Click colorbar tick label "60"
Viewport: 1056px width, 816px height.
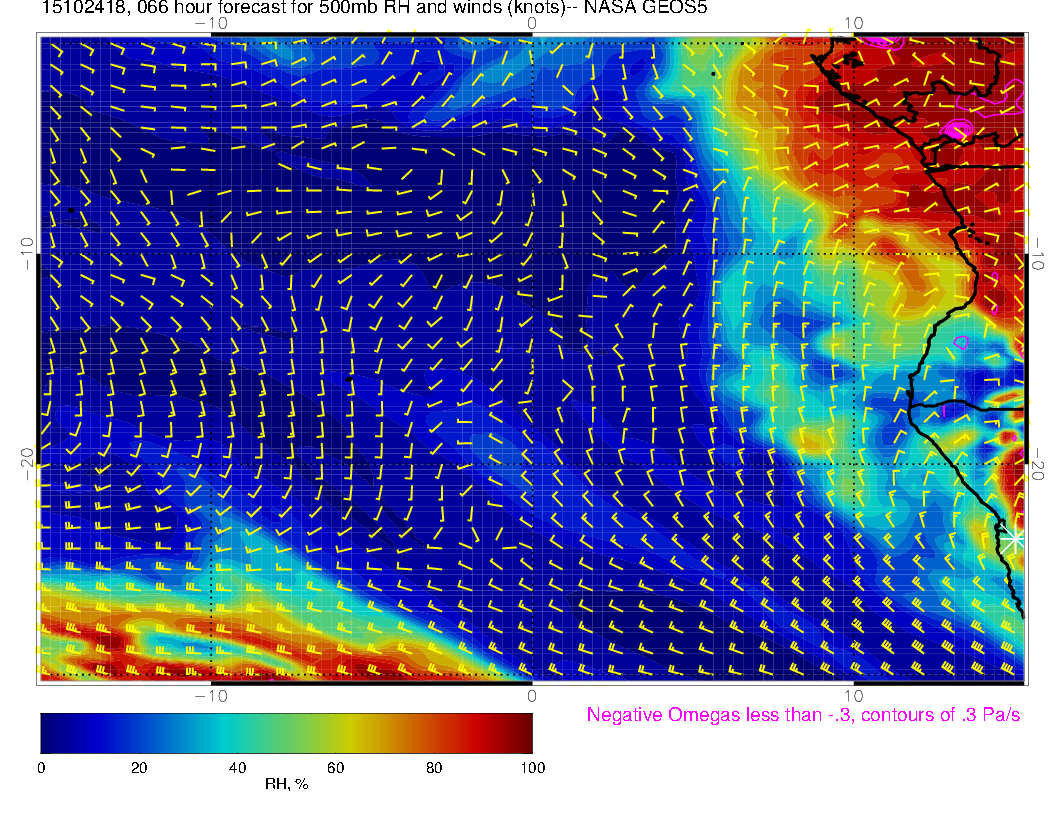tap(335, 768)
